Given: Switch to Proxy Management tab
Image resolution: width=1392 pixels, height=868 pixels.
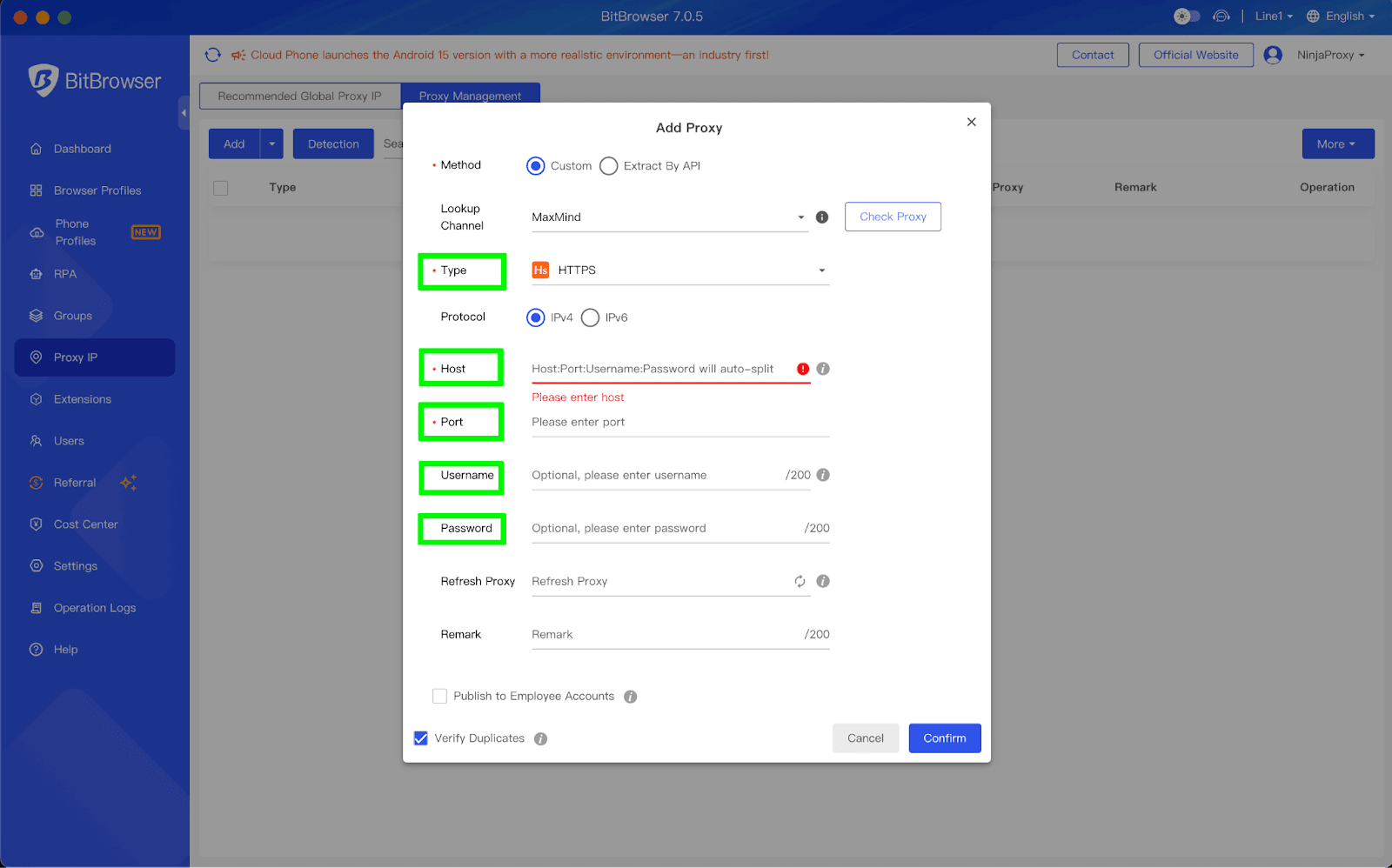Looking at the screenshot, I should 471,96.
